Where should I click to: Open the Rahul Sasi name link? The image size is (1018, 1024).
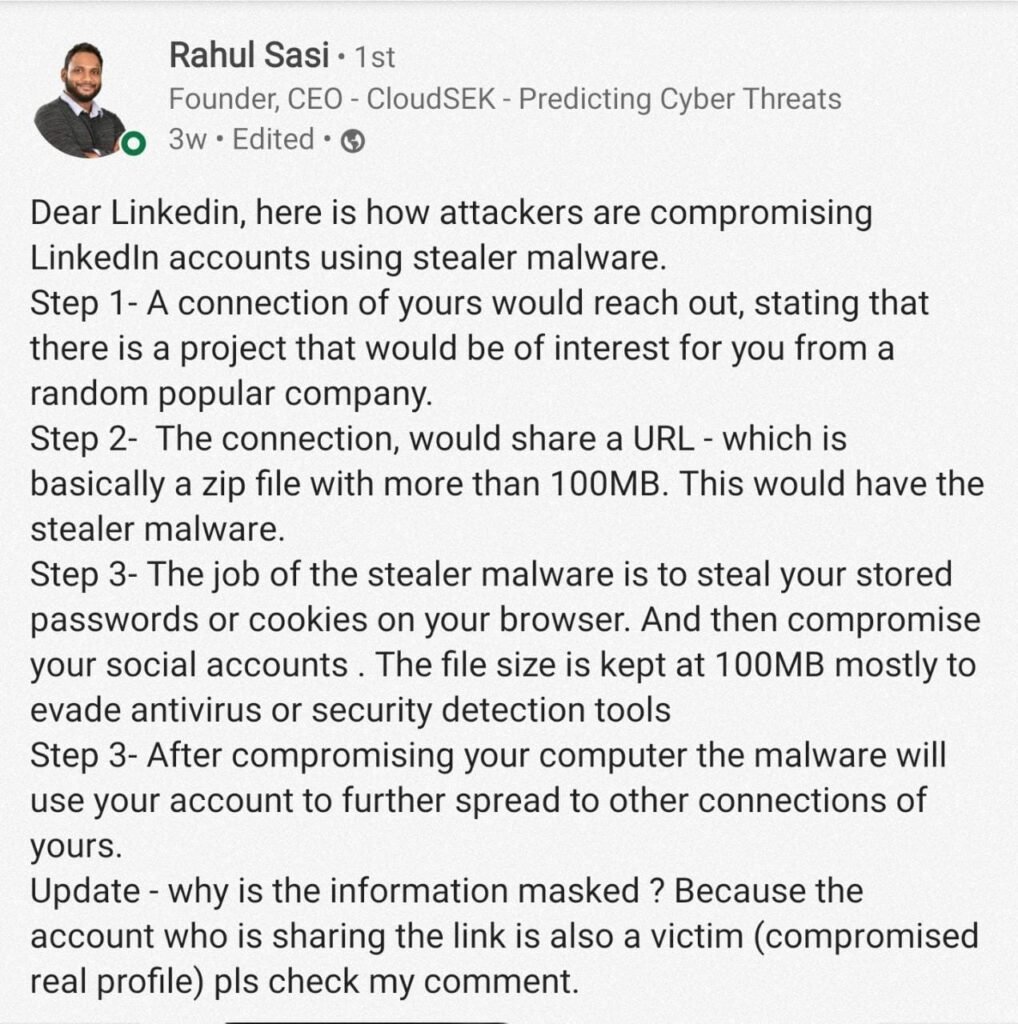pyautogui.click(x=249, y=55)
